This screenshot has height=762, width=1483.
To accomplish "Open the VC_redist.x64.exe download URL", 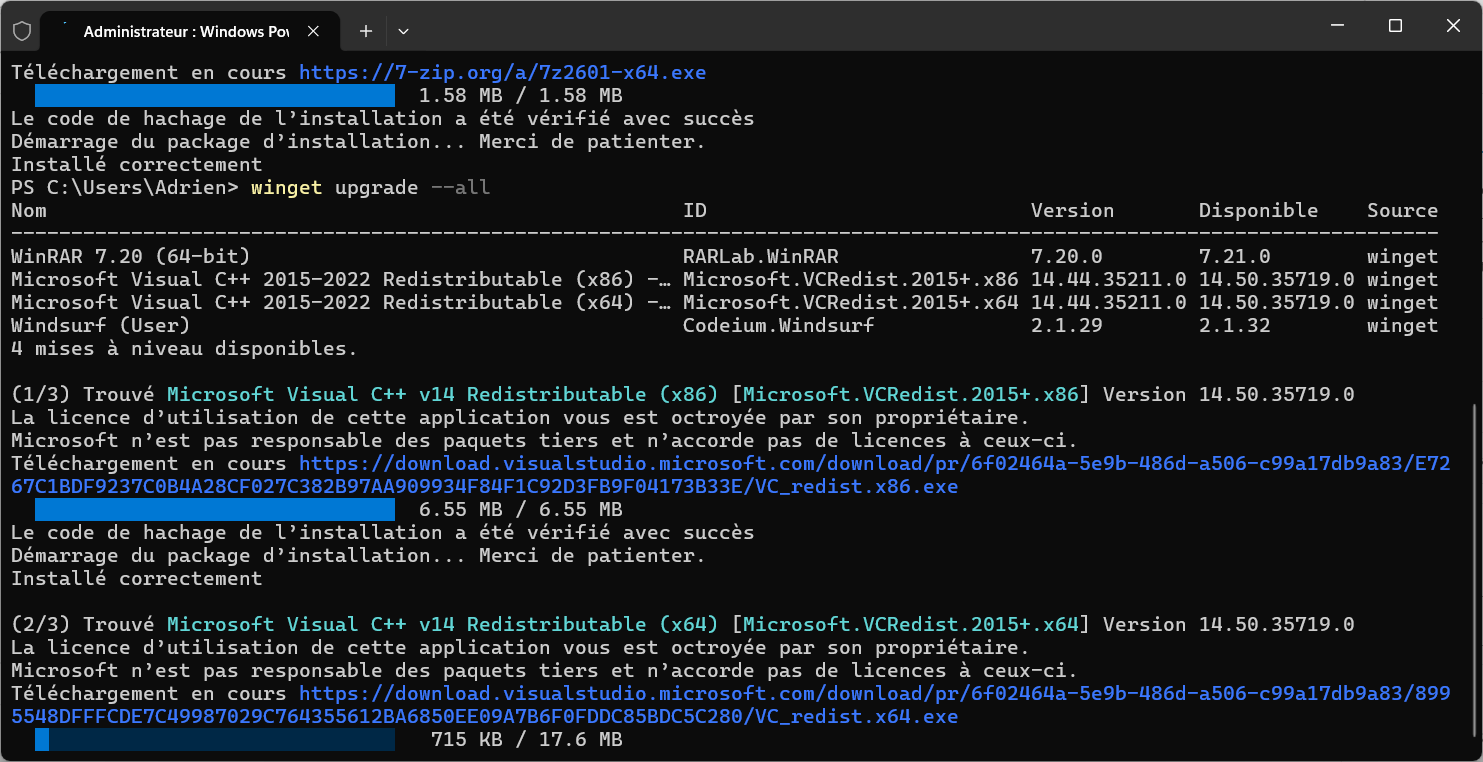I will coord(730,706).
